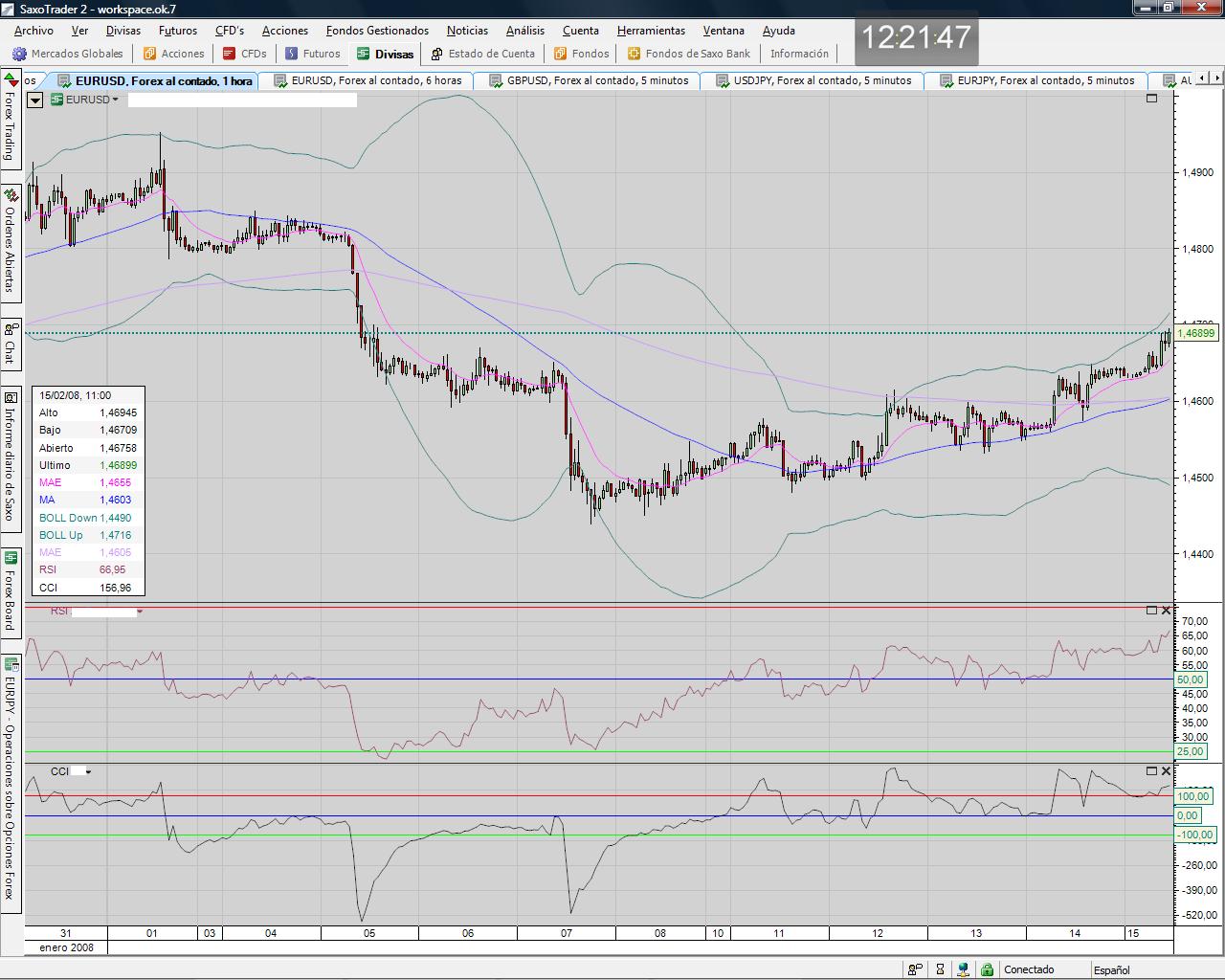The width and height of the screenshot is (1225, 980).
Task: Open Mercados Globales gear icon
Action: coord(20,54)
